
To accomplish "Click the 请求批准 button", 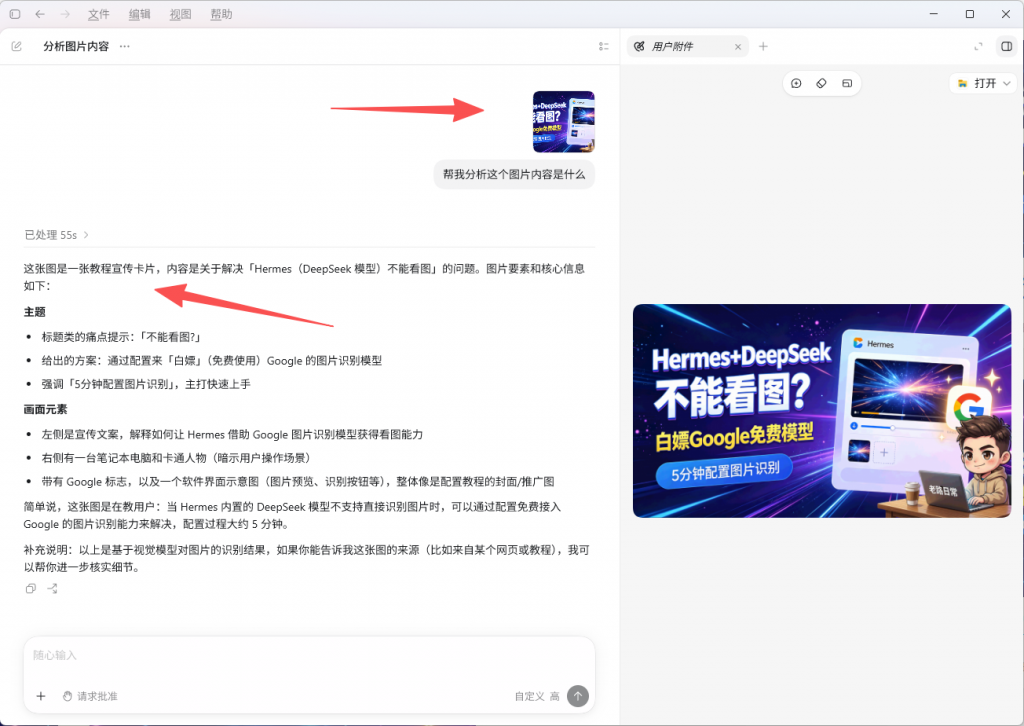I will coord(90,696).
